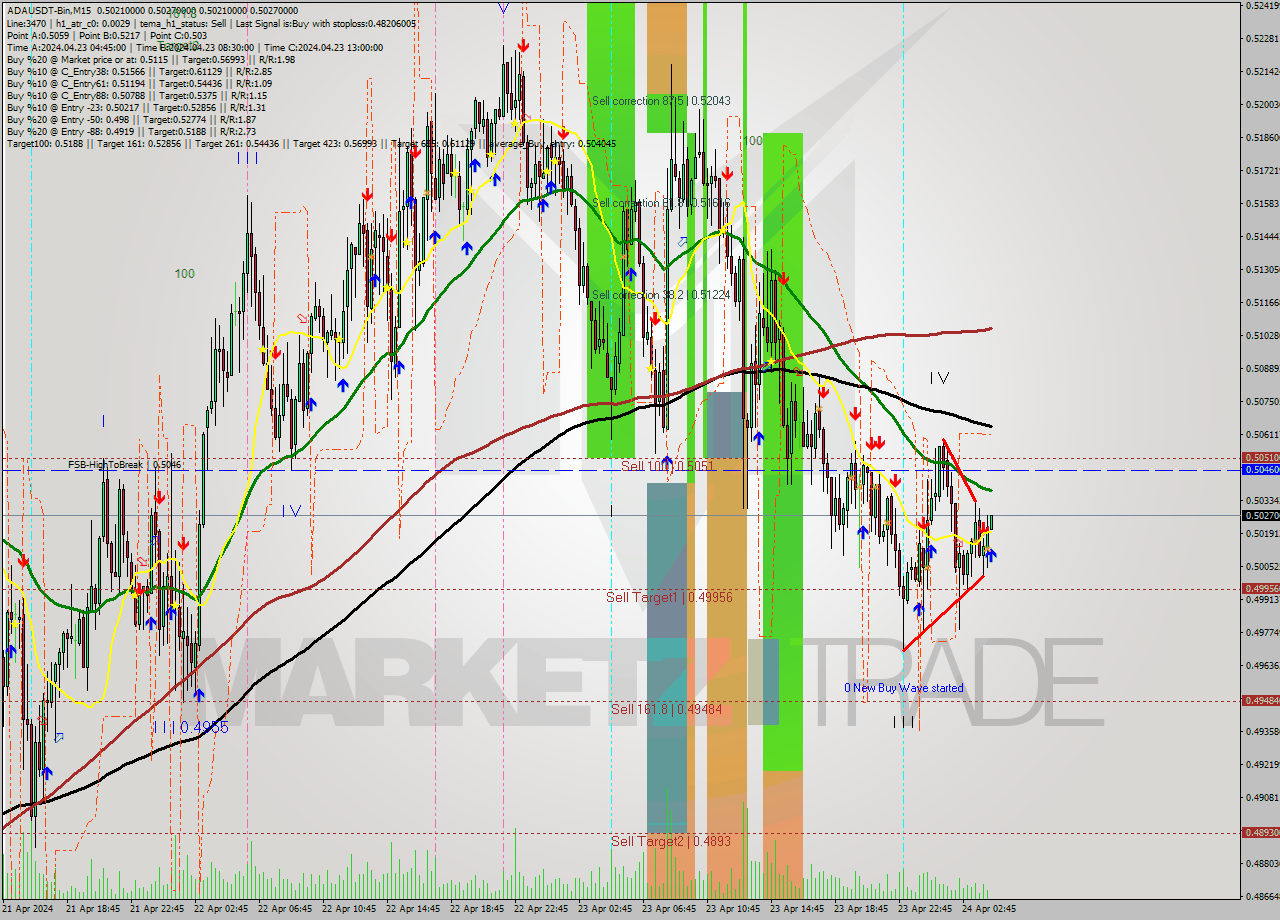
Task: Click the 'Sell Target2 | 0.4893' label
Action: pyautogui.click(x=671, y=841)
